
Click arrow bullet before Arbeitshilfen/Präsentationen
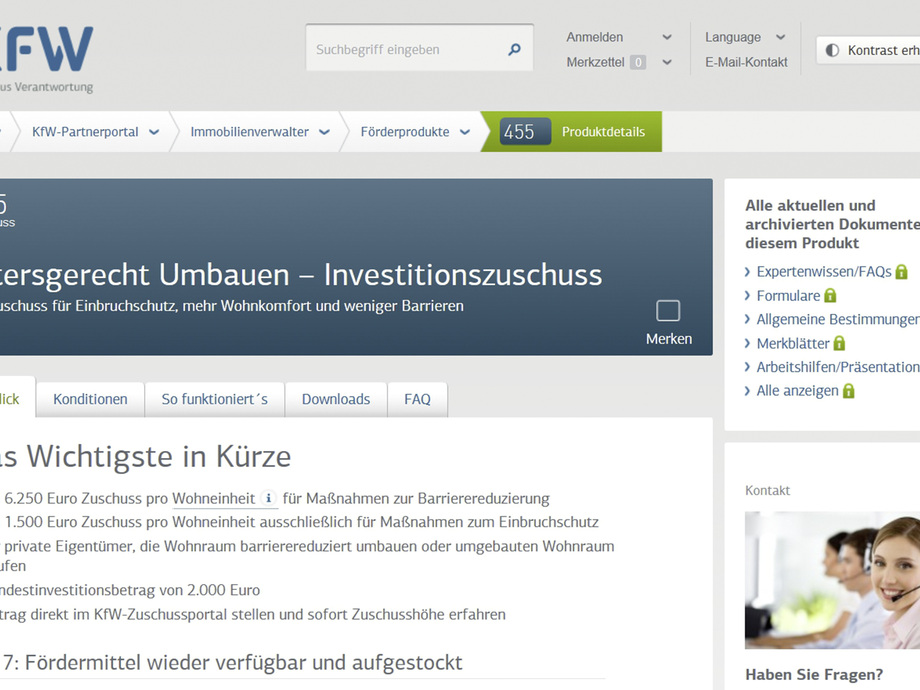point(748,367)
